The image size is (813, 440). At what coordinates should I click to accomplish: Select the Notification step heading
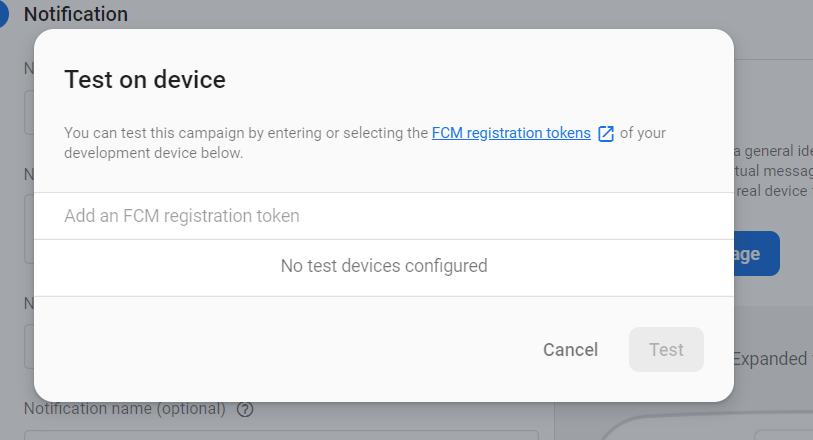[x=76, y=14]
